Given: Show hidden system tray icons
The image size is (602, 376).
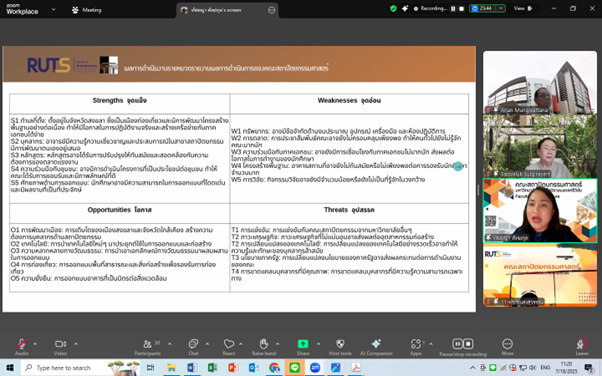Looking at the screenshot, I should [x=473, y=368].
